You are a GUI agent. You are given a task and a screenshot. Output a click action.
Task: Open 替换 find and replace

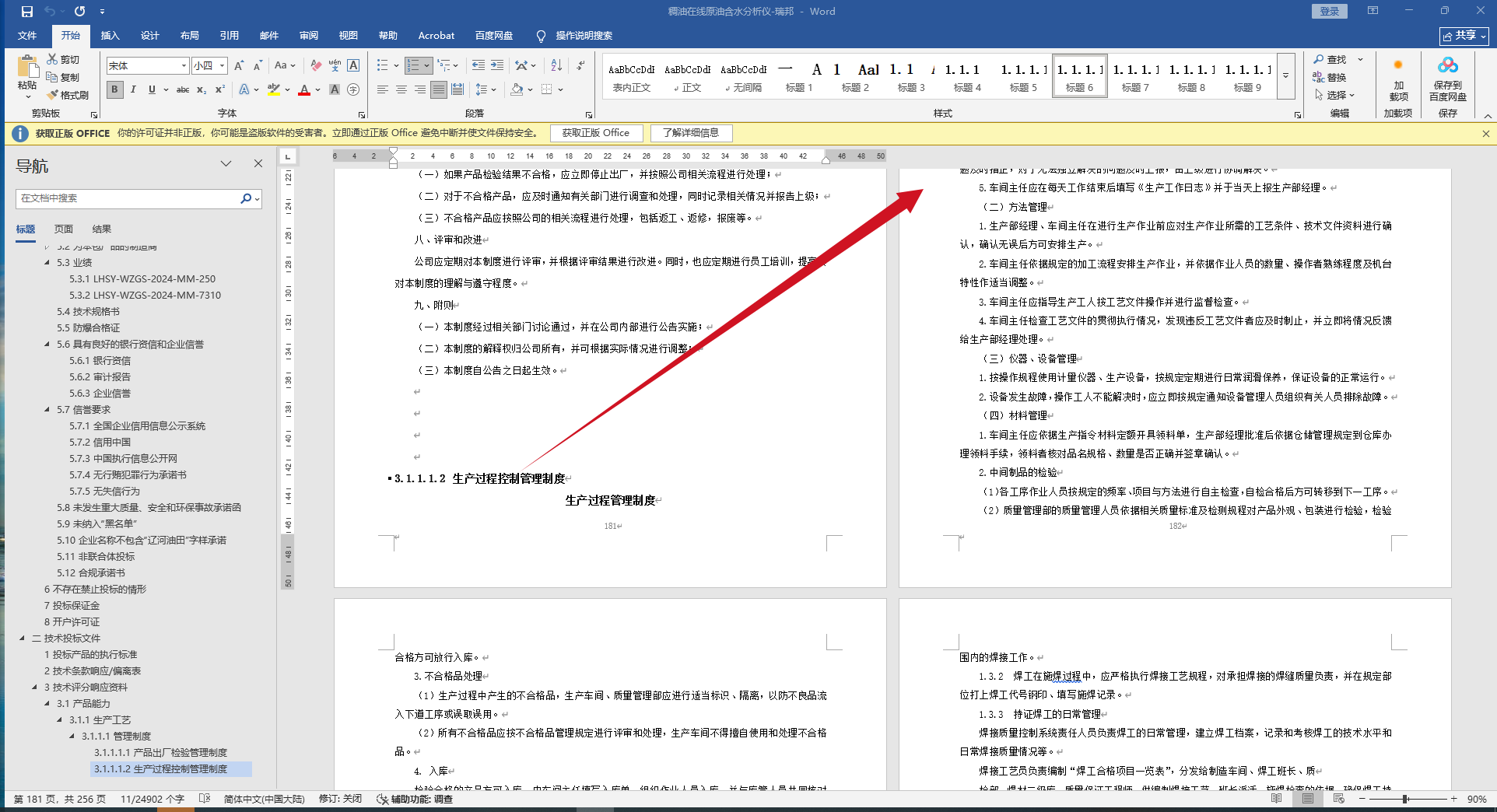[x=1330, y=77]
